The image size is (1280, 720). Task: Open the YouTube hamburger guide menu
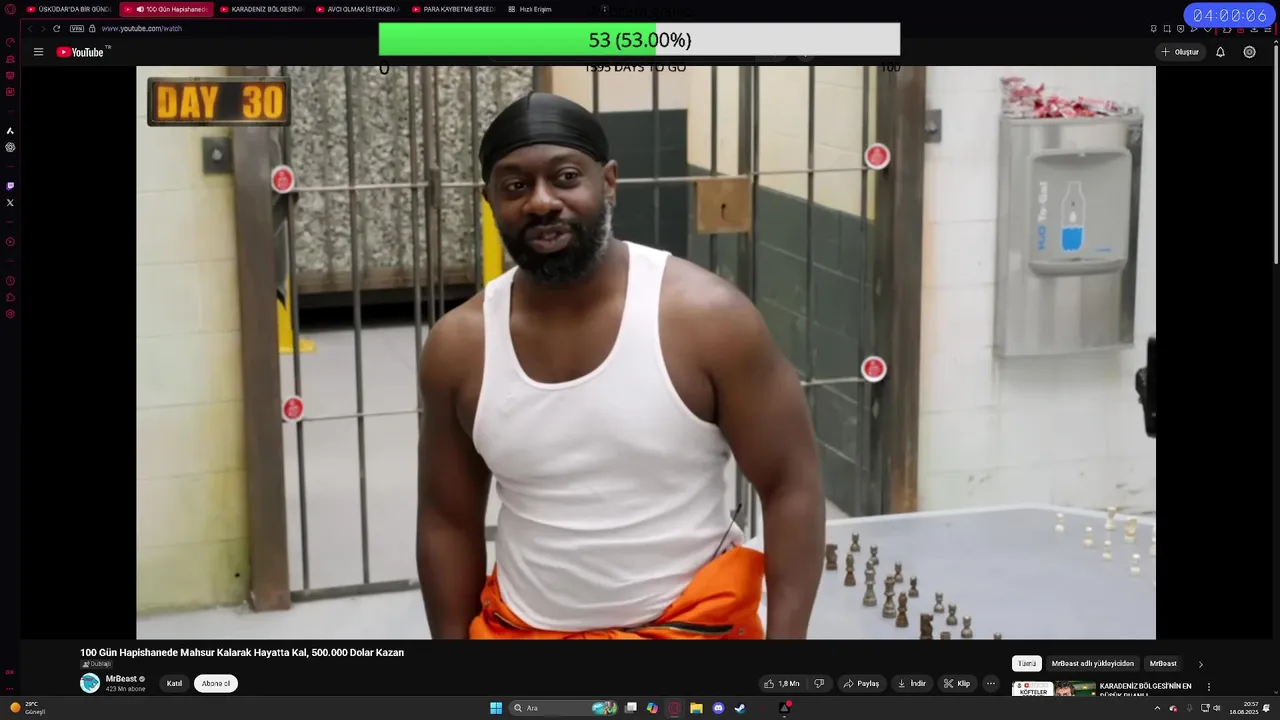click(38, 52)
